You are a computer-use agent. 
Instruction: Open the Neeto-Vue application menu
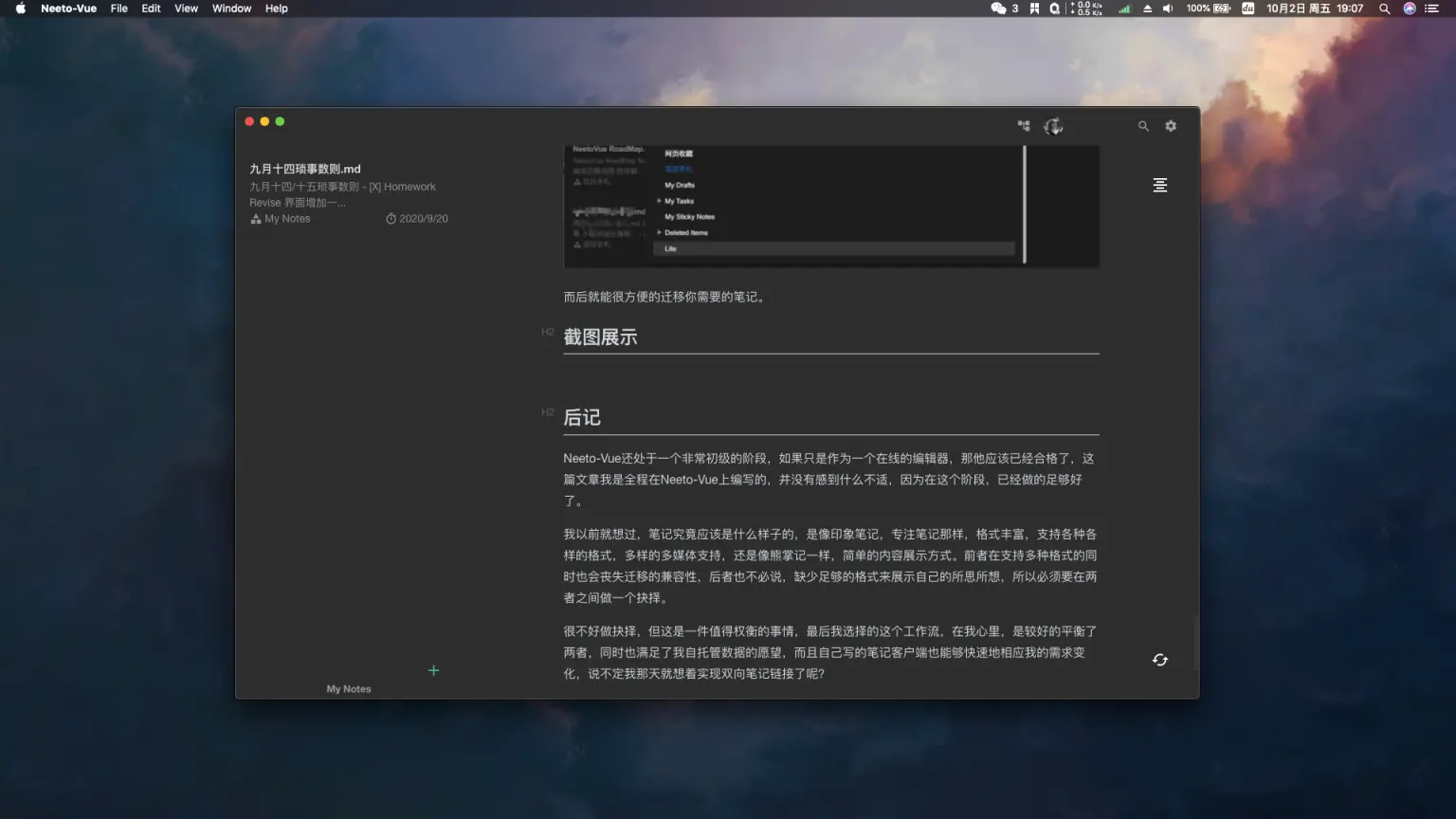click(68, 9)
